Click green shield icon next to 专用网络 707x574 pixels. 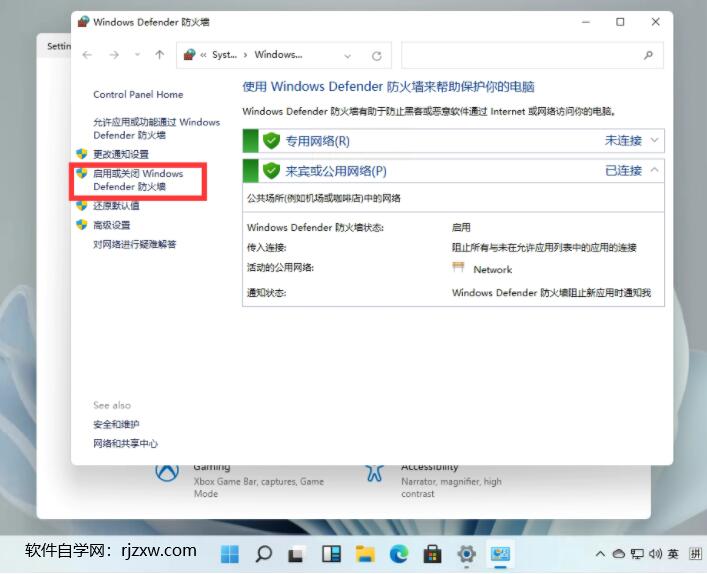coord(271,141)
